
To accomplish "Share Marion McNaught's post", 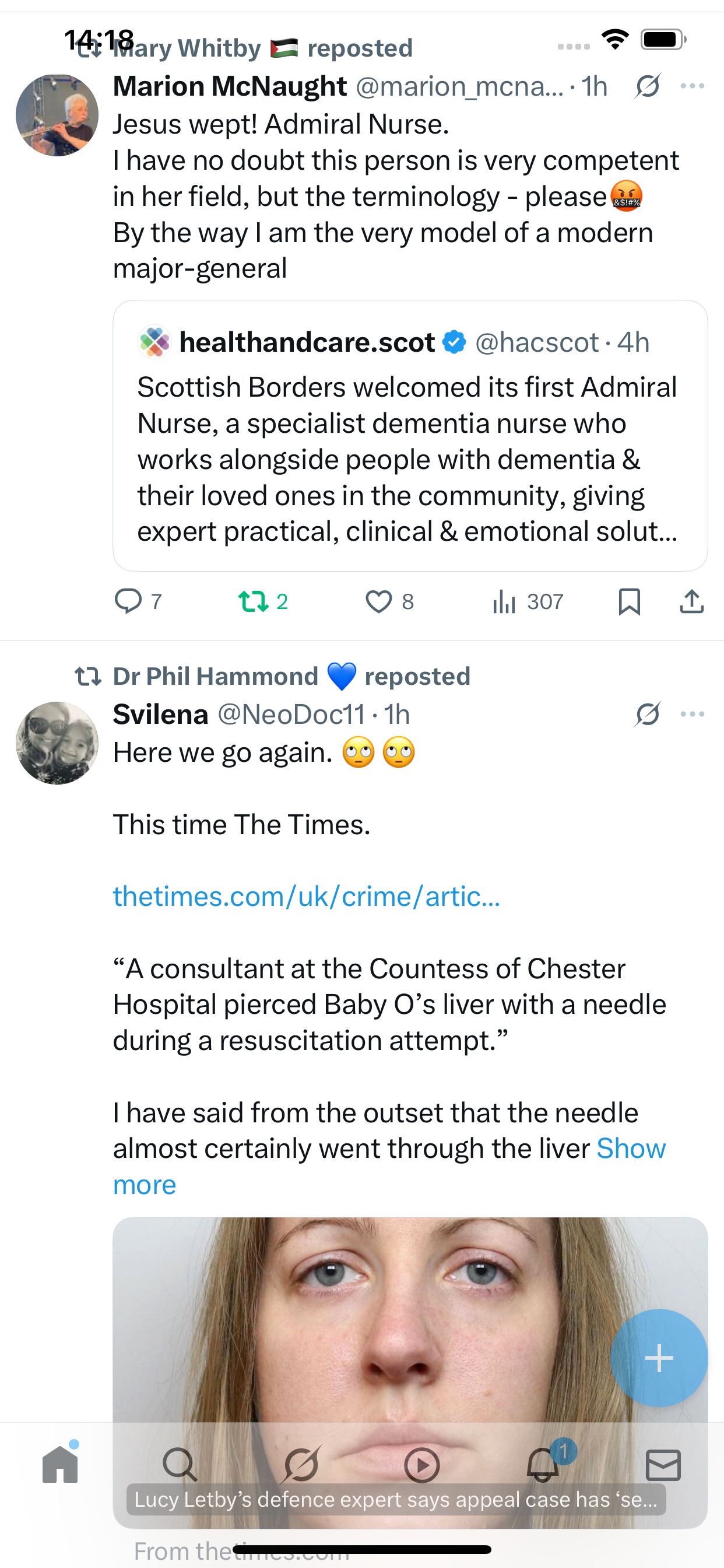I will coord(692,601).
